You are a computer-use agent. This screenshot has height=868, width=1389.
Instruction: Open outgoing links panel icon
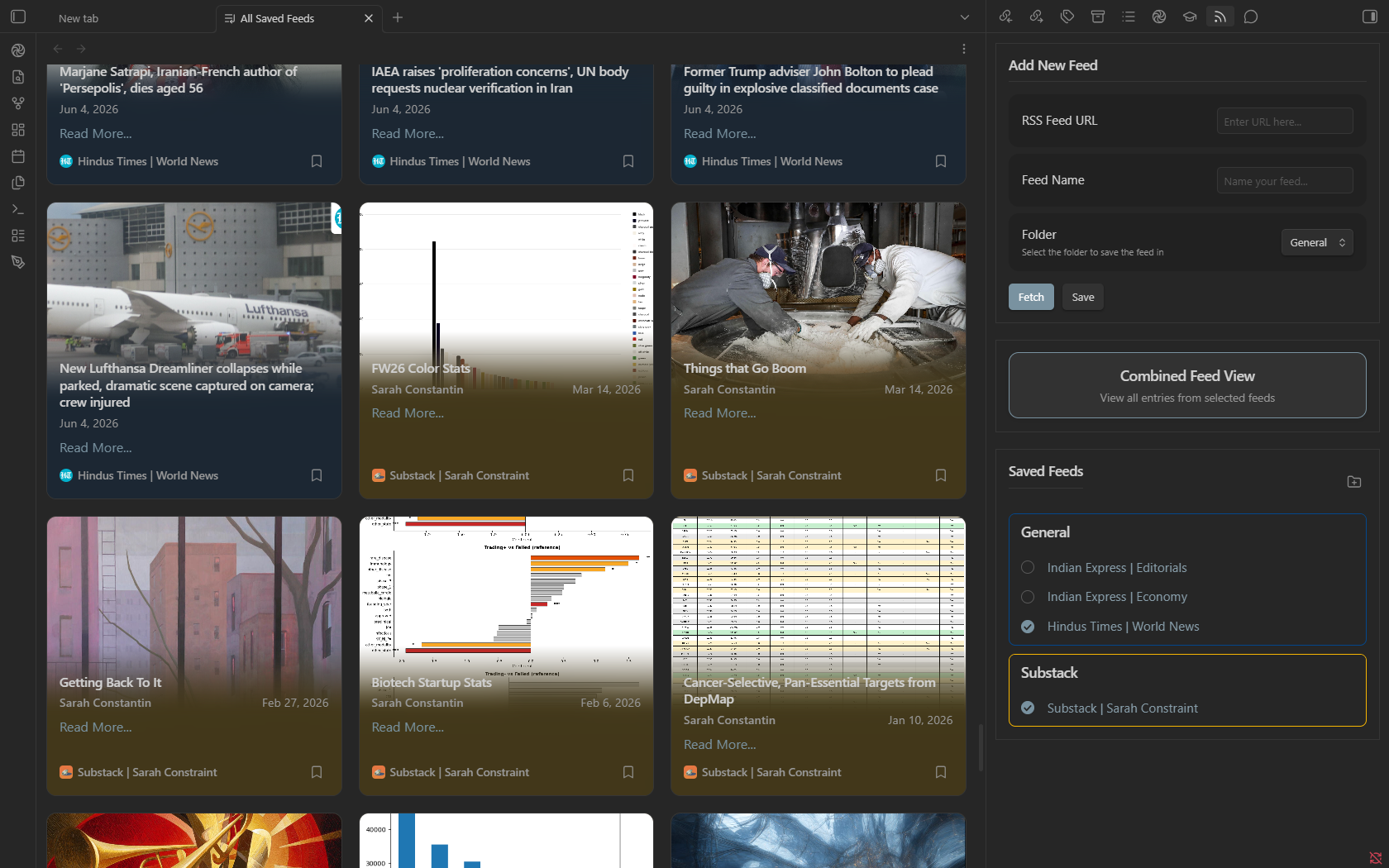point(1036,17)
